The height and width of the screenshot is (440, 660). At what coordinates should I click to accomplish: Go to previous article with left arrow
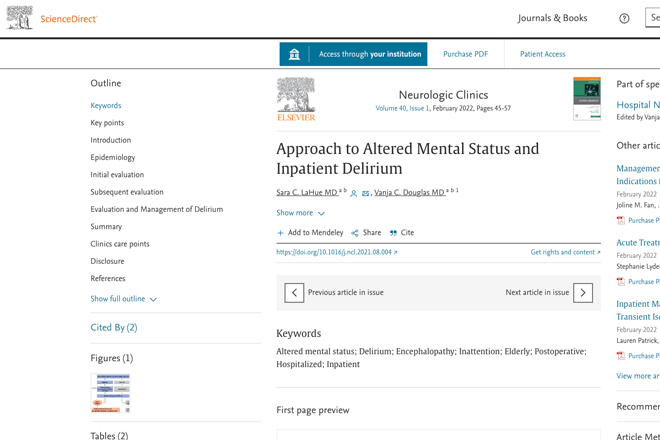pyautogui.click(x=294, y=293)
